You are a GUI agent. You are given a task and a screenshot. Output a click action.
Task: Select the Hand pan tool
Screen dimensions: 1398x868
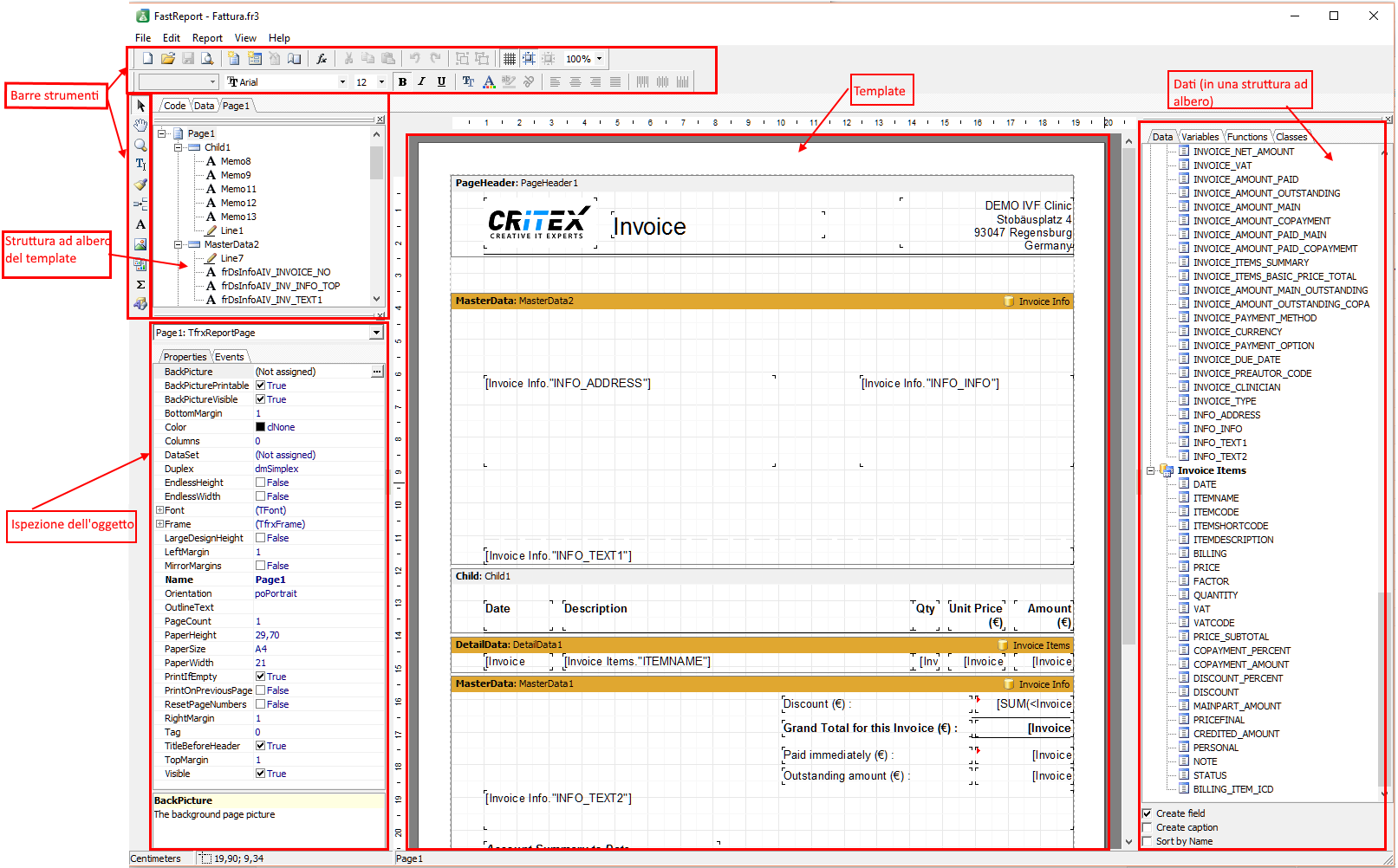140,126
